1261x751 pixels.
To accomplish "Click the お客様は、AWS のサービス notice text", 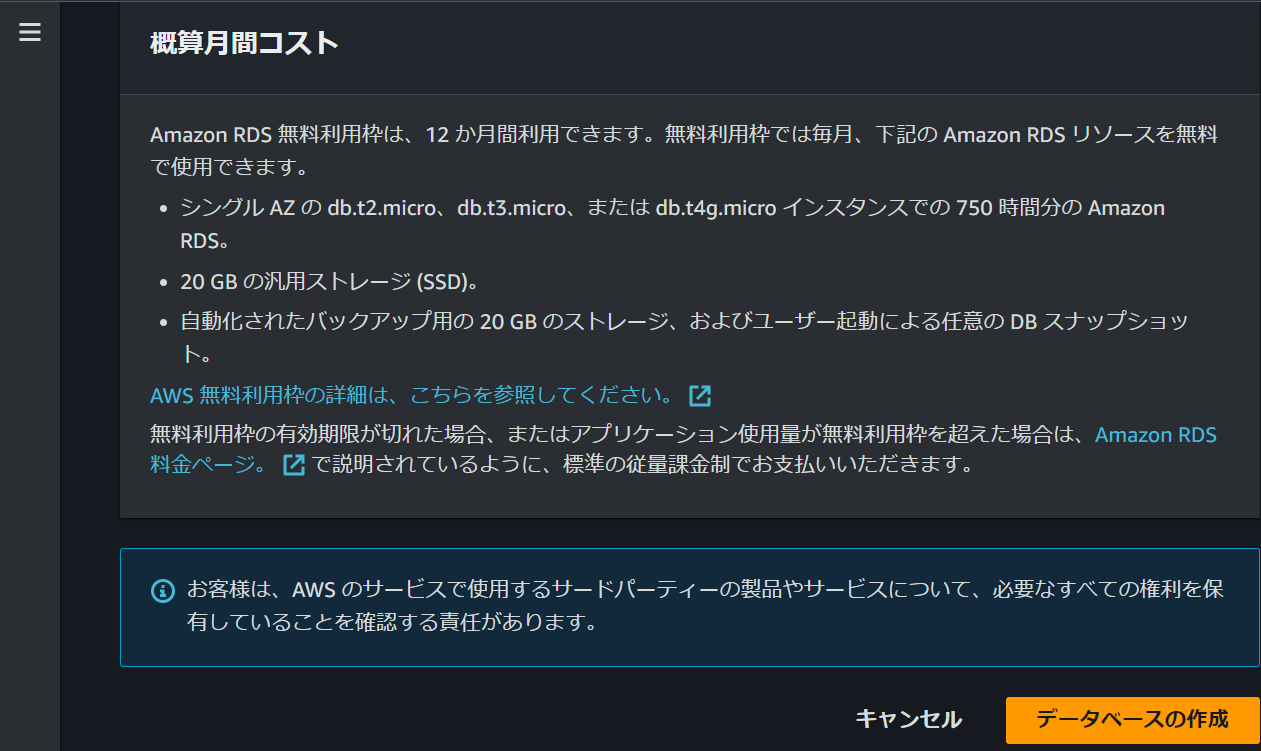I will click(x=705, y=605).
